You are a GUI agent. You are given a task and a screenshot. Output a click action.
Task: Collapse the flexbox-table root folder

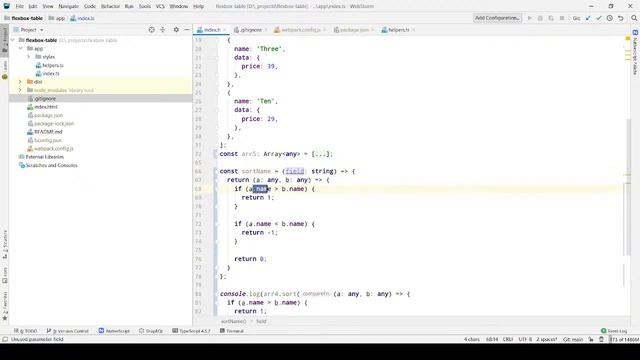click(x=13, y=40)
